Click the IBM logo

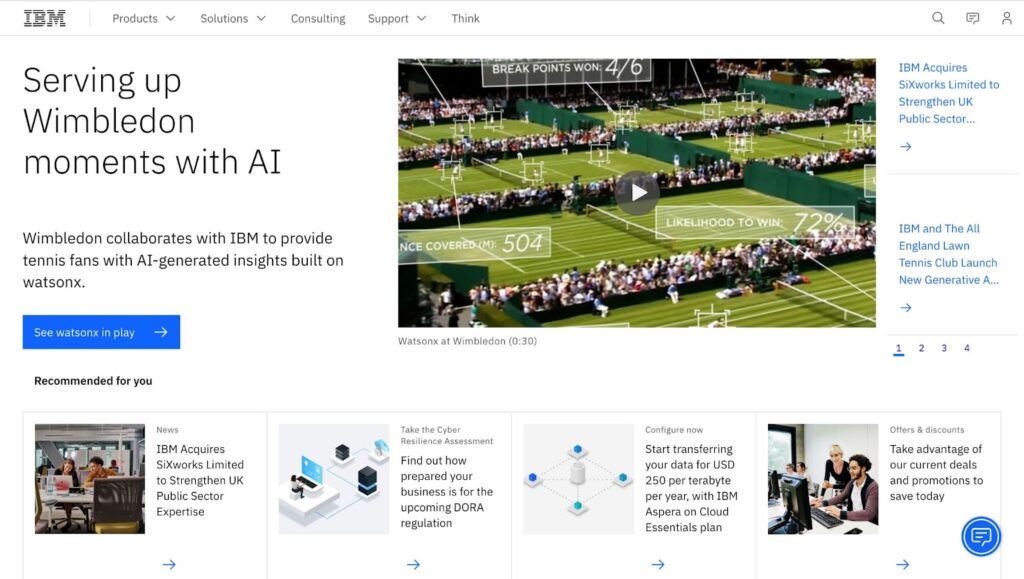pos(44,18)
